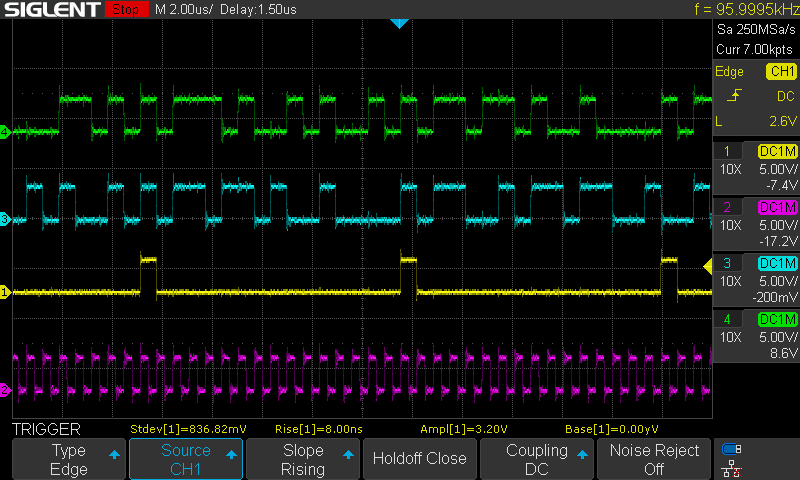Viewport: 800px width, 480px height.
Task: Click the blue trigger position marker at top
Action: pyautogui.click(x=399, y=23)
